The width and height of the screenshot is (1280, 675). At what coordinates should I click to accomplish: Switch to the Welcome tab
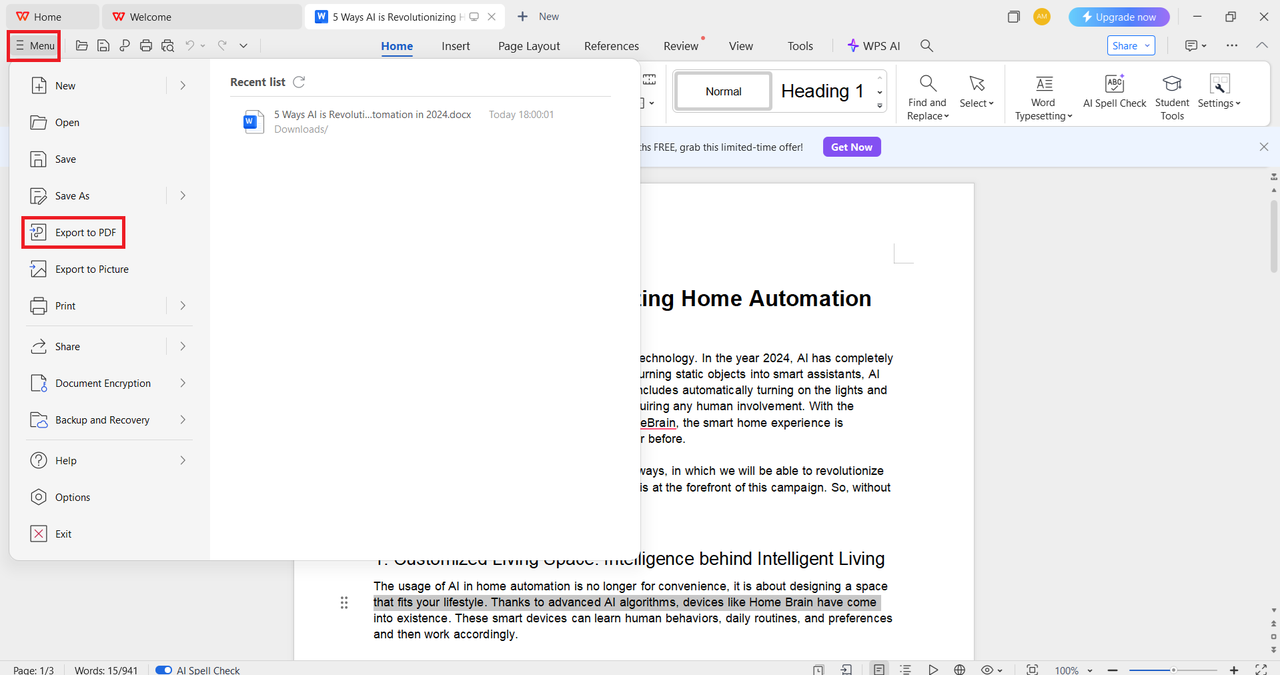click(200, 17)
